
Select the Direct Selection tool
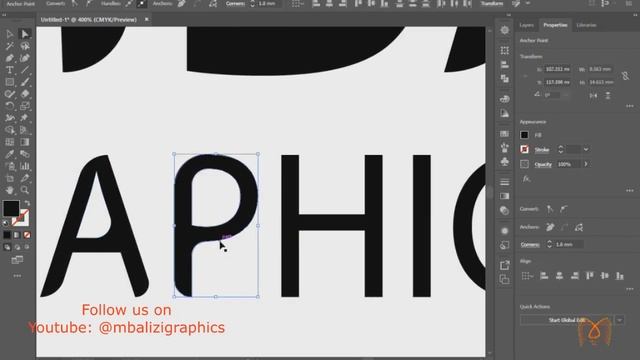click(25, 34)
